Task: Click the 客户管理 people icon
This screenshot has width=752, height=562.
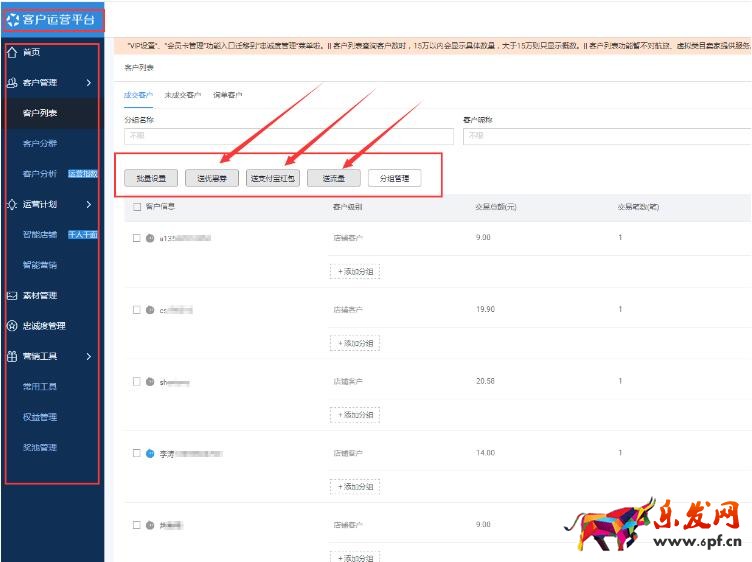Action: (x=12, y=83)
